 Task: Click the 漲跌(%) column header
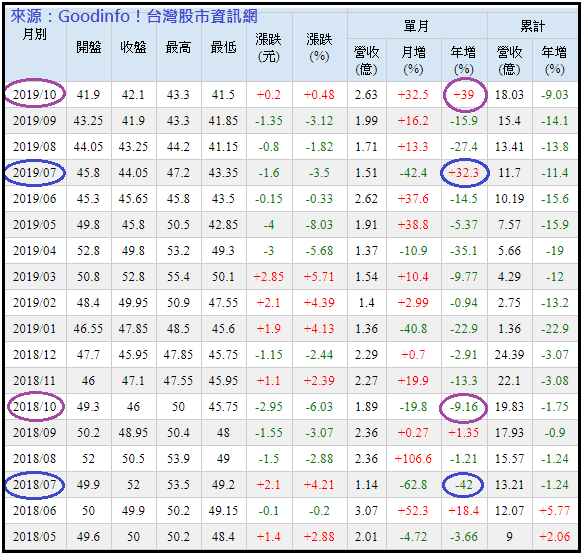click(319, 48)
